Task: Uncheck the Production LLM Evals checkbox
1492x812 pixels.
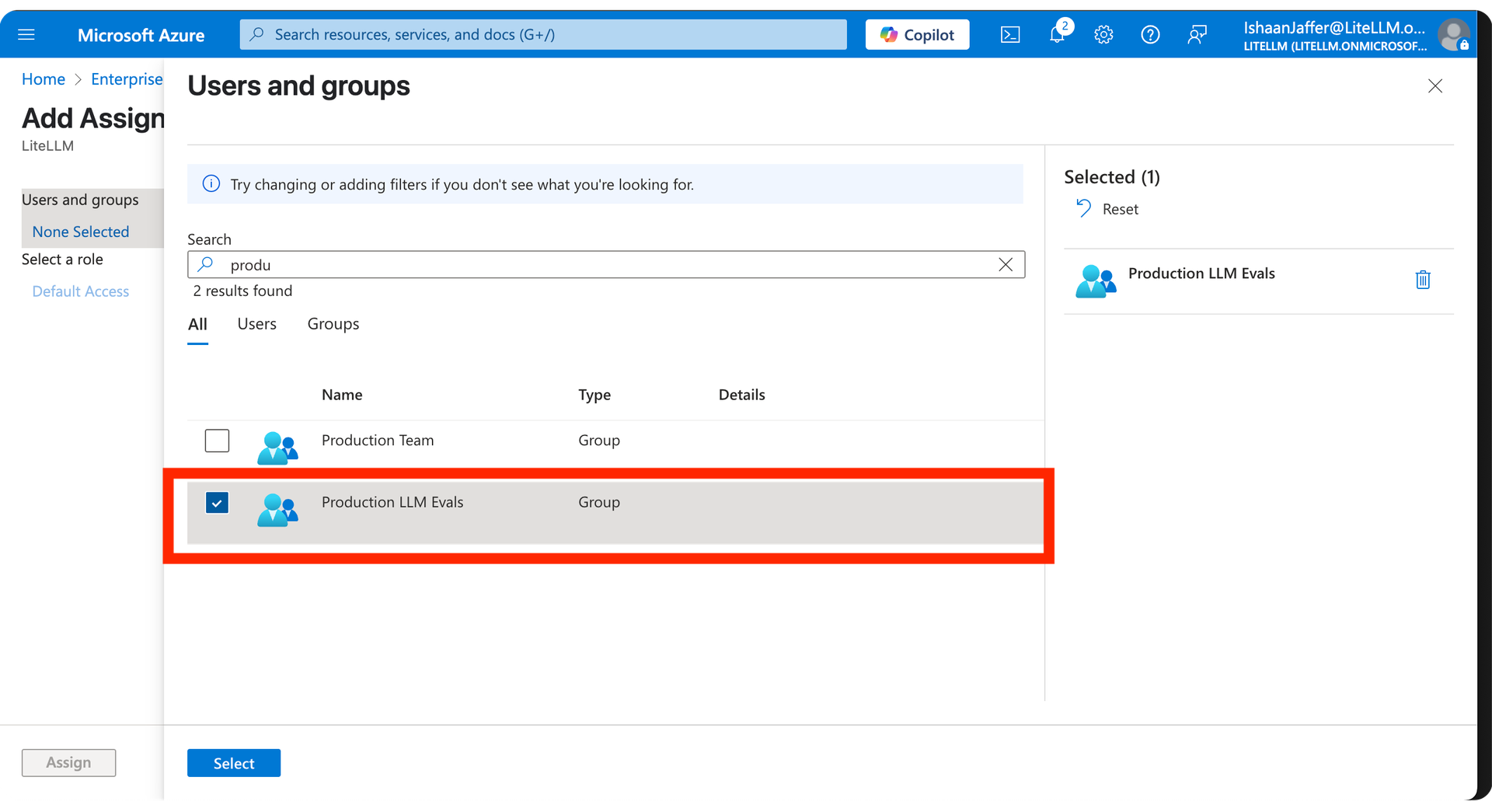Action: click(217, 502)
